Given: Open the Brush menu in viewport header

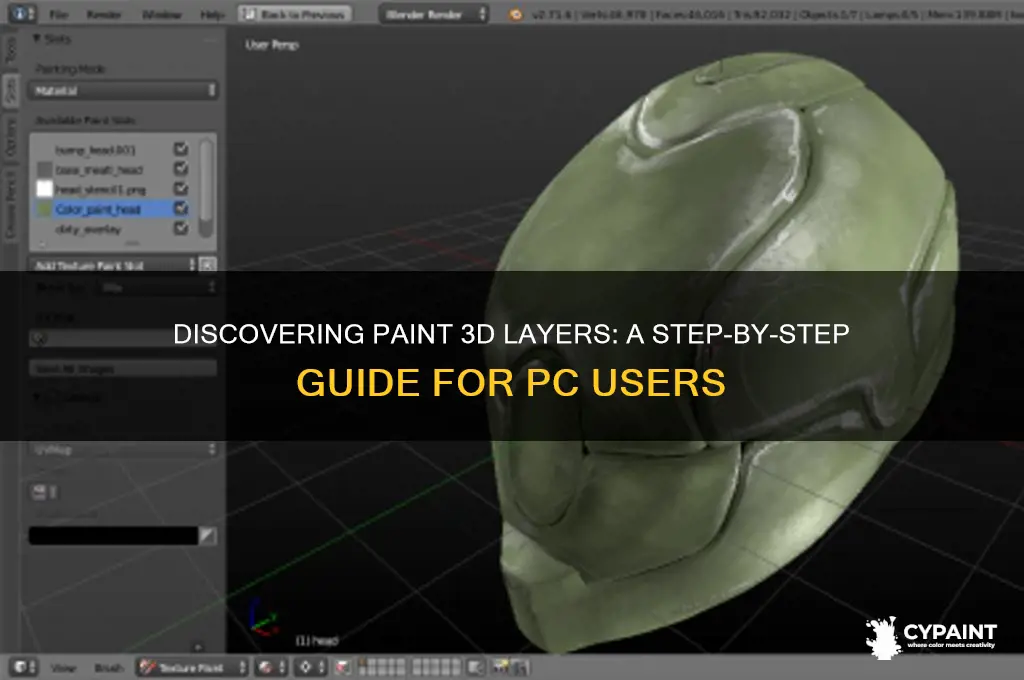Looking at the screenshot, I should click(108, 668).
